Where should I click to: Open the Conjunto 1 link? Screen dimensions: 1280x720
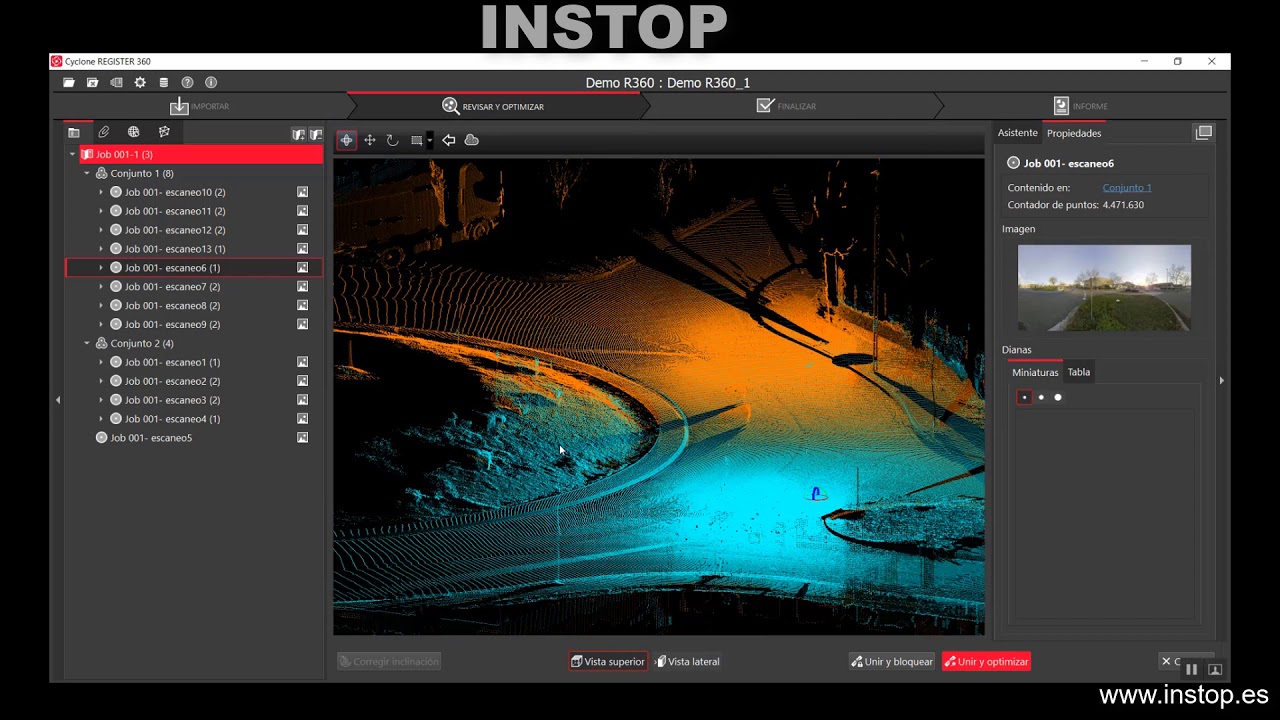[1127, 188]
